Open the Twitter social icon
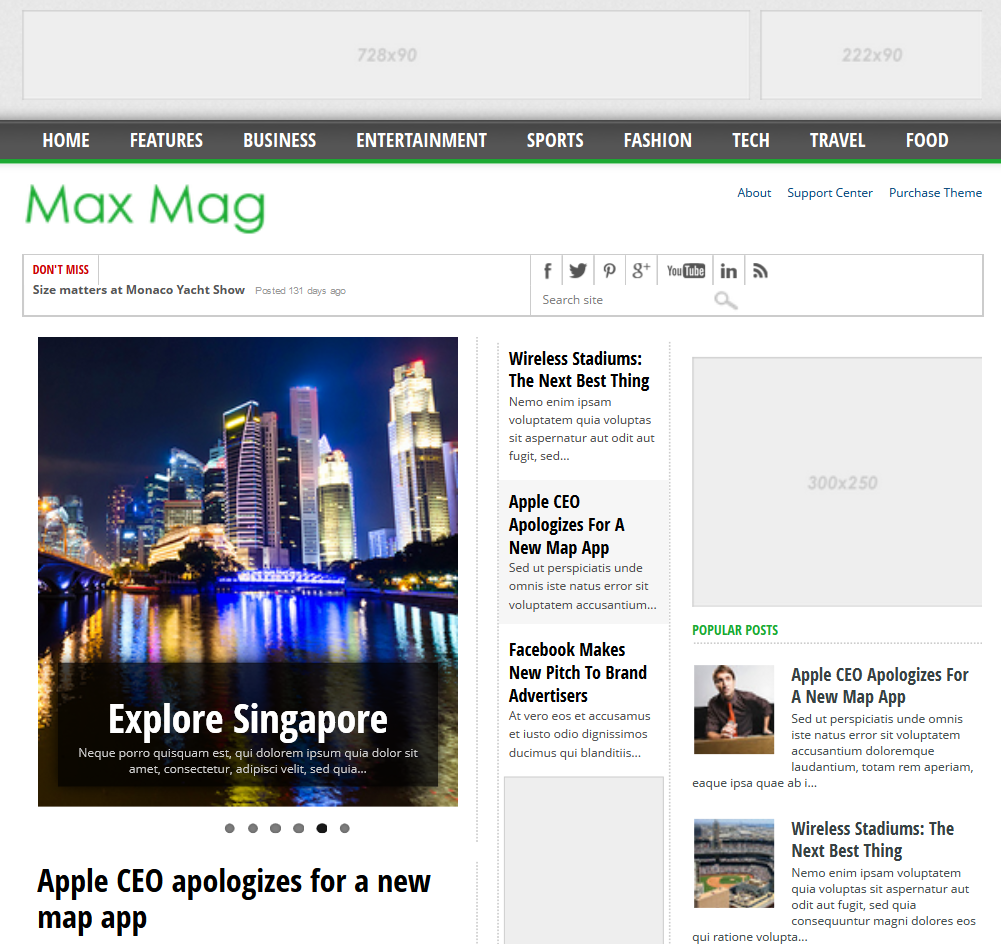 578,271
